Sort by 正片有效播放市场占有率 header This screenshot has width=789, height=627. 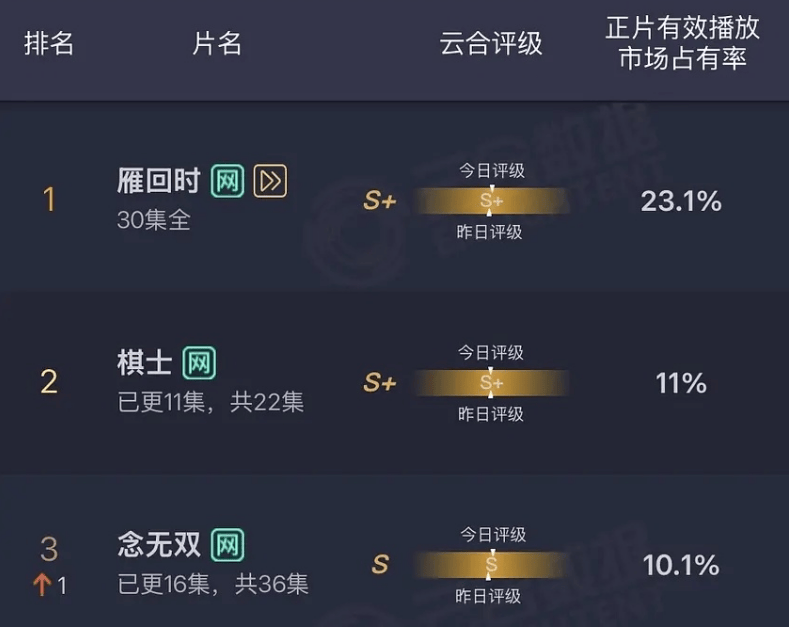pos(682,43)
